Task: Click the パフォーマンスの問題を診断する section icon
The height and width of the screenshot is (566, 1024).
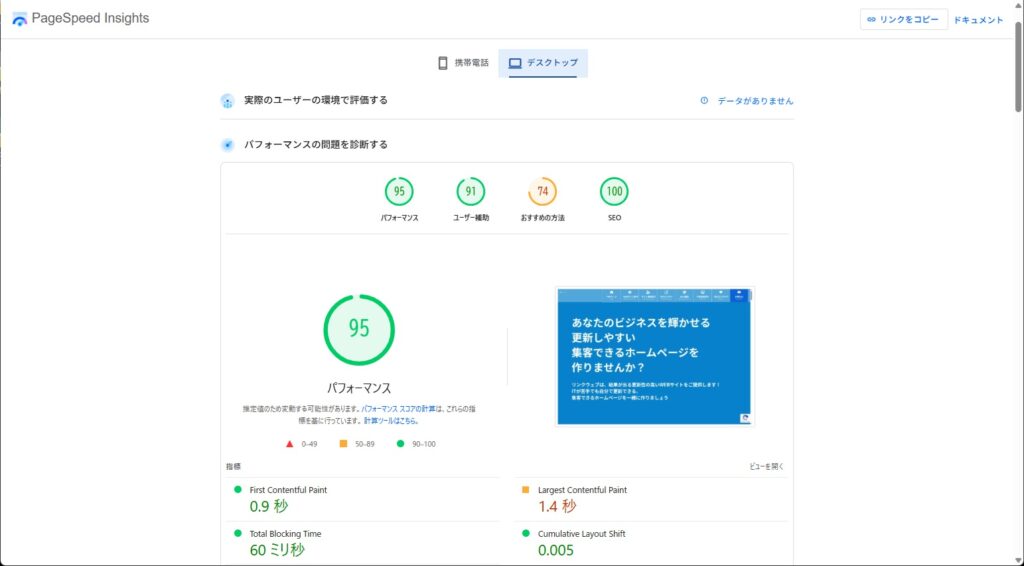Action: point(227,145)
